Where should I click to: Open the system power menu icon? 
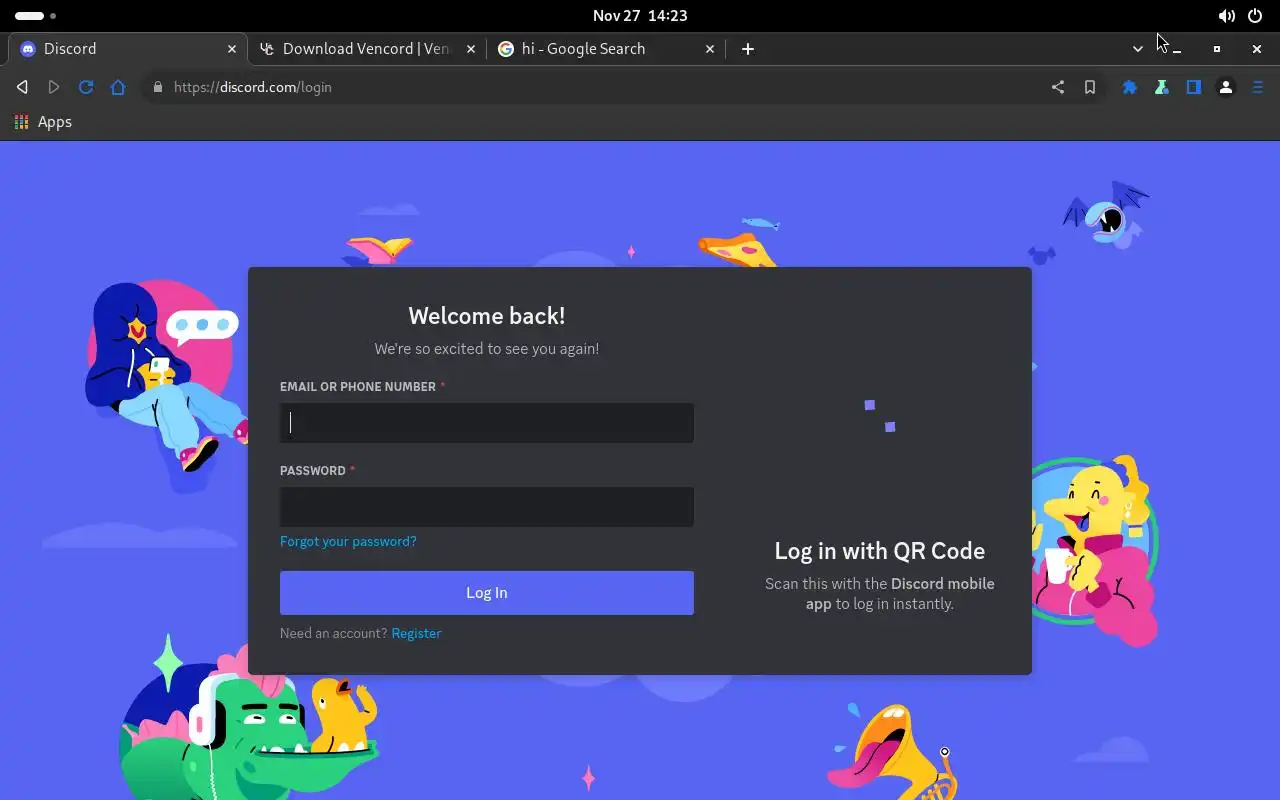coord(1255,16)
